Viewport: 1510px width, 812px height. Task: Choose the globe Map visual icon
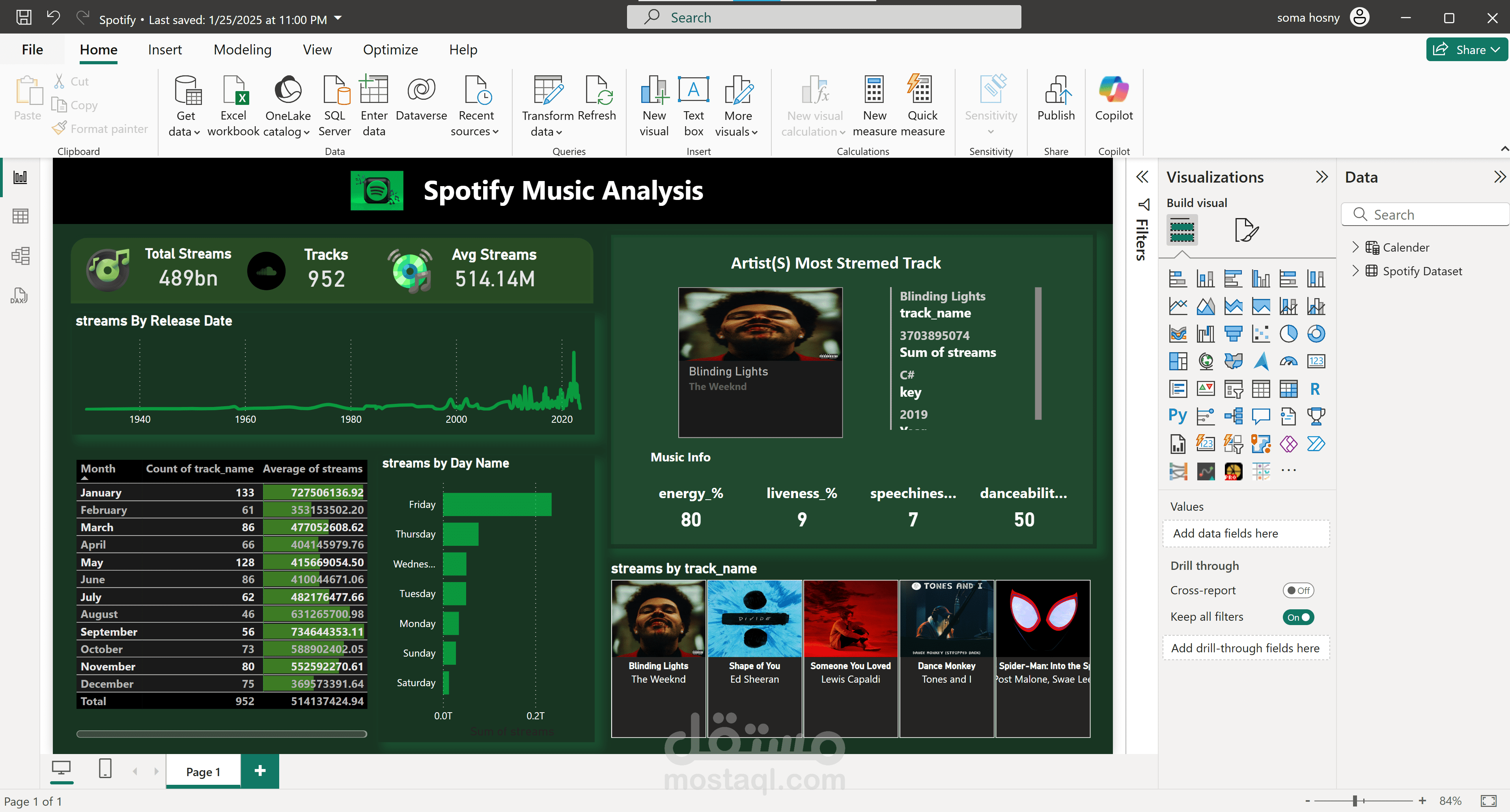pyautogui.click(x=1205, y=361)
